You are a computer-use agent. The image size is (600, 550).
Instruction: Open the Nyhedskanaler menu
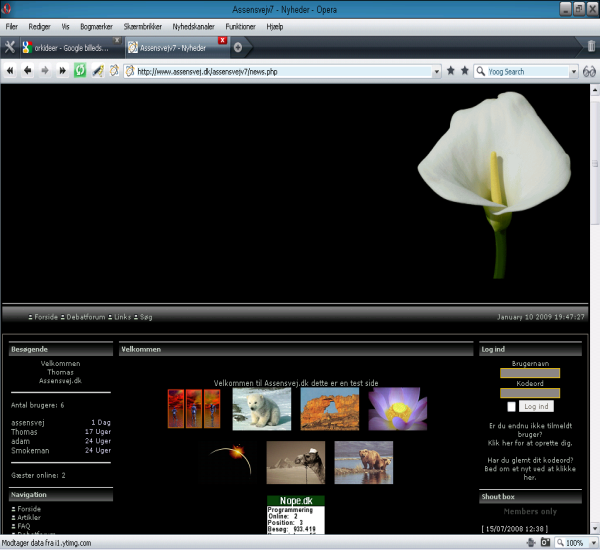tap(194, 26)
